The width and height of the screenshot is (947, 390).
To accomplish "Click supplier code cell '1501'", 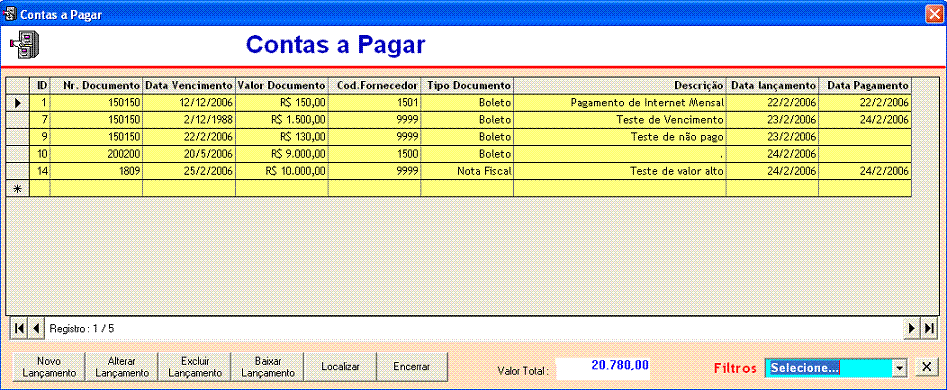I will coord(374,103).
